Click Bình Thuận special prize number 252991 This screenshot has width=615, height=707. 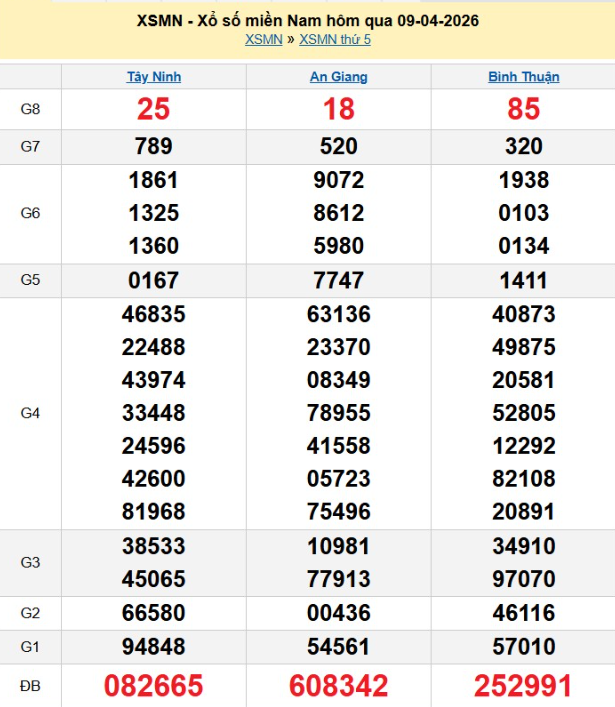(x=523, y=686)
